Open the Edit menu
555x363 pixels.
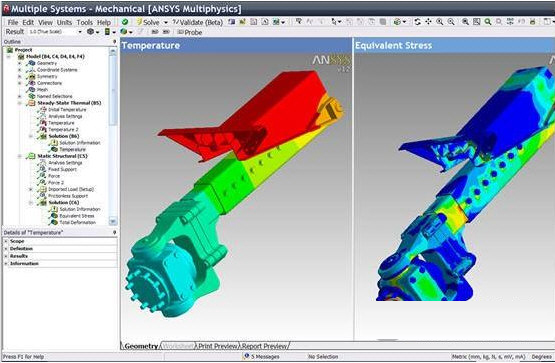coord(28,22)
